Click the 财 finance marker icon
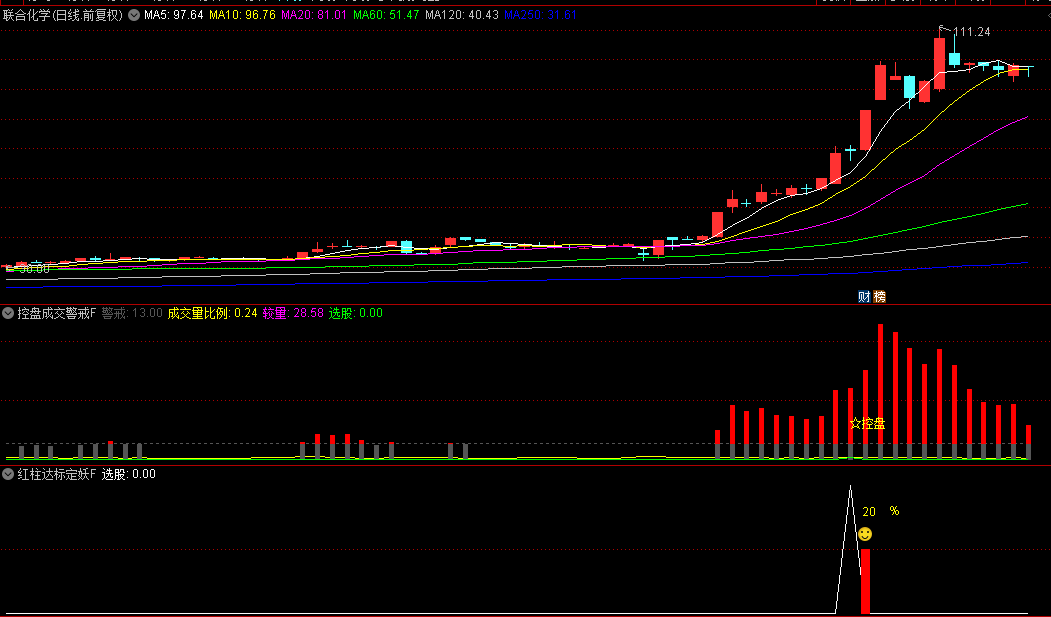Image resolution: width=1051 pixels, height=617 pixels. pos(865,297)
